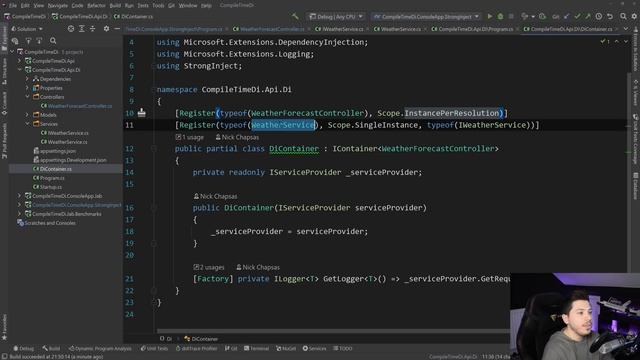Open IDE settings gear at top right
This screenshot has width=640, height=360.
[634, 16]
